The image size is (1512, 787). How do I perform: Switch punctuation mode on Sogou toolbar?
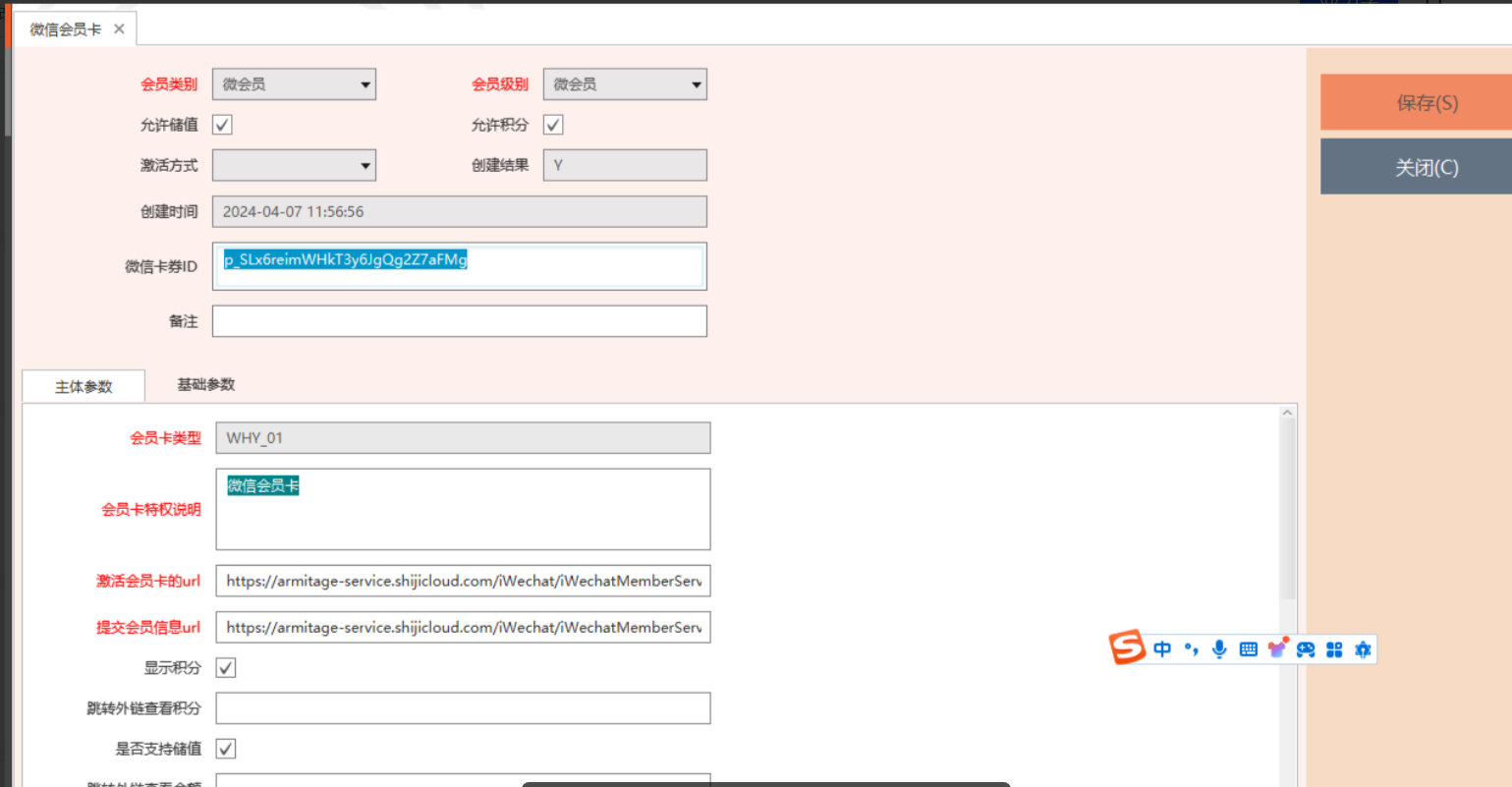1191,649
